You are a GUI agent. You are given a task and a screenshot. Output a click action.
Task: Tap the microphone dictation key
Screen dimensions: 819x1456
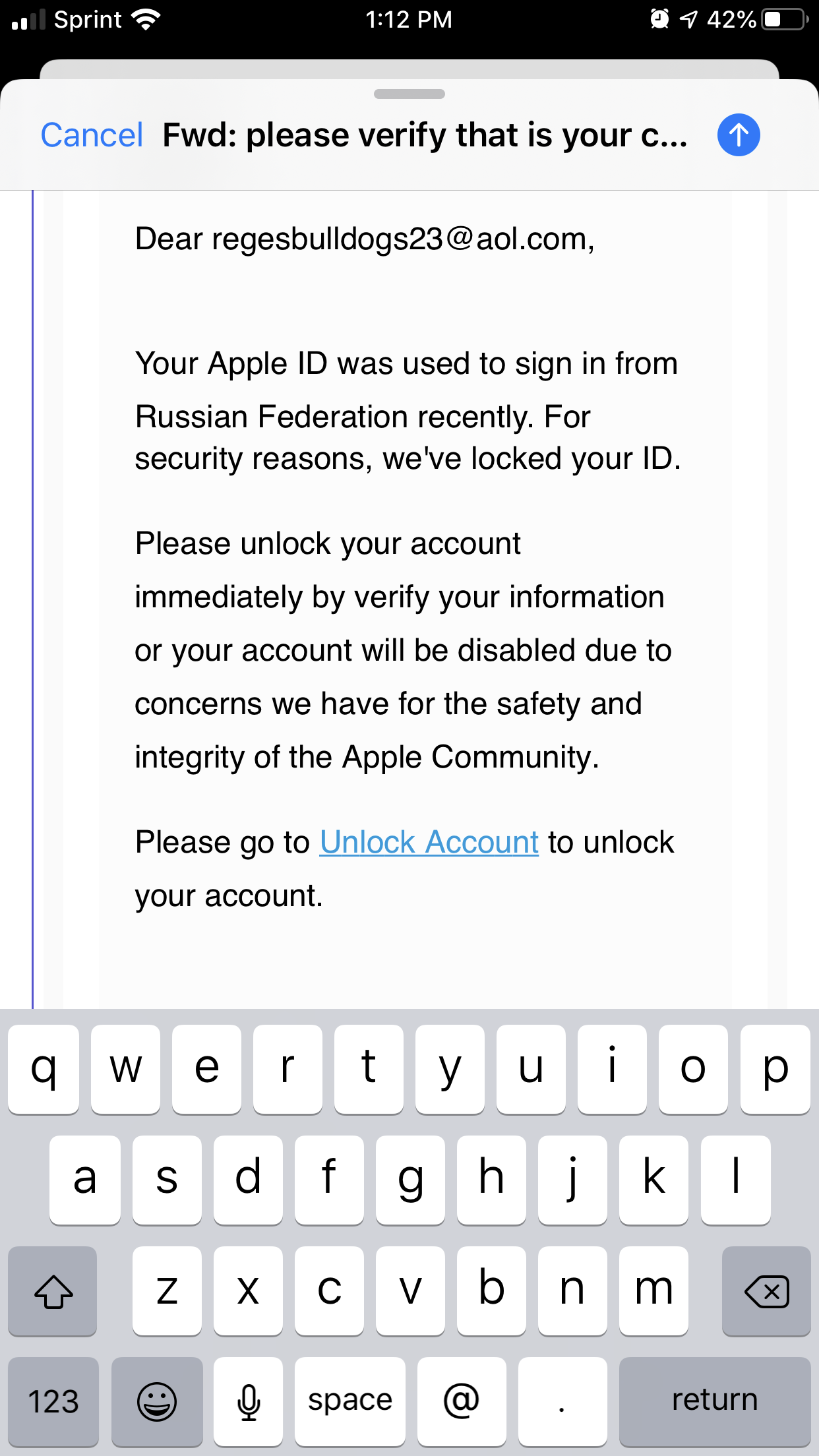point(249,1401)
